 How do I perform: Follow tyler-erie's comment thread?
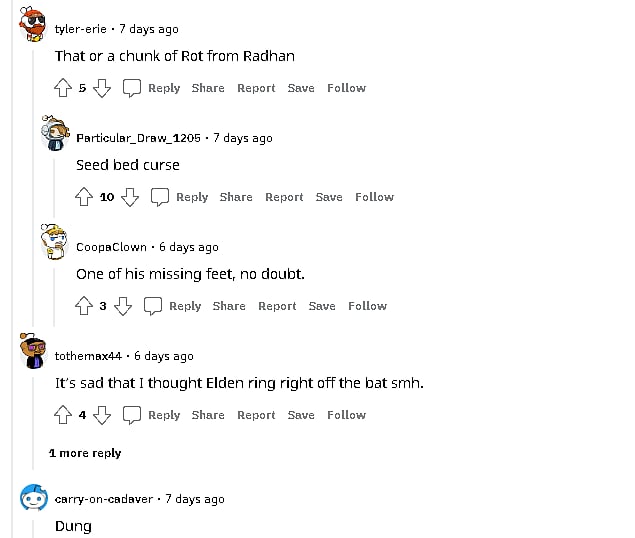tap(346, 88)
